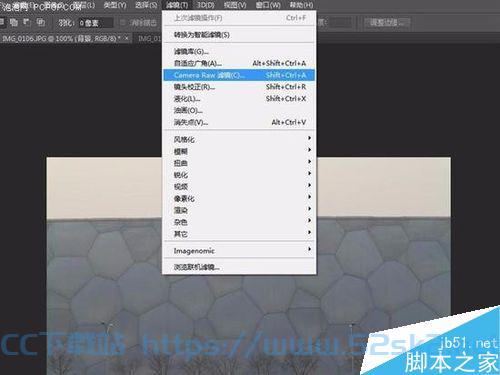Open the Window (窗口) menu
Screen dimensions: 500x375
268,5
